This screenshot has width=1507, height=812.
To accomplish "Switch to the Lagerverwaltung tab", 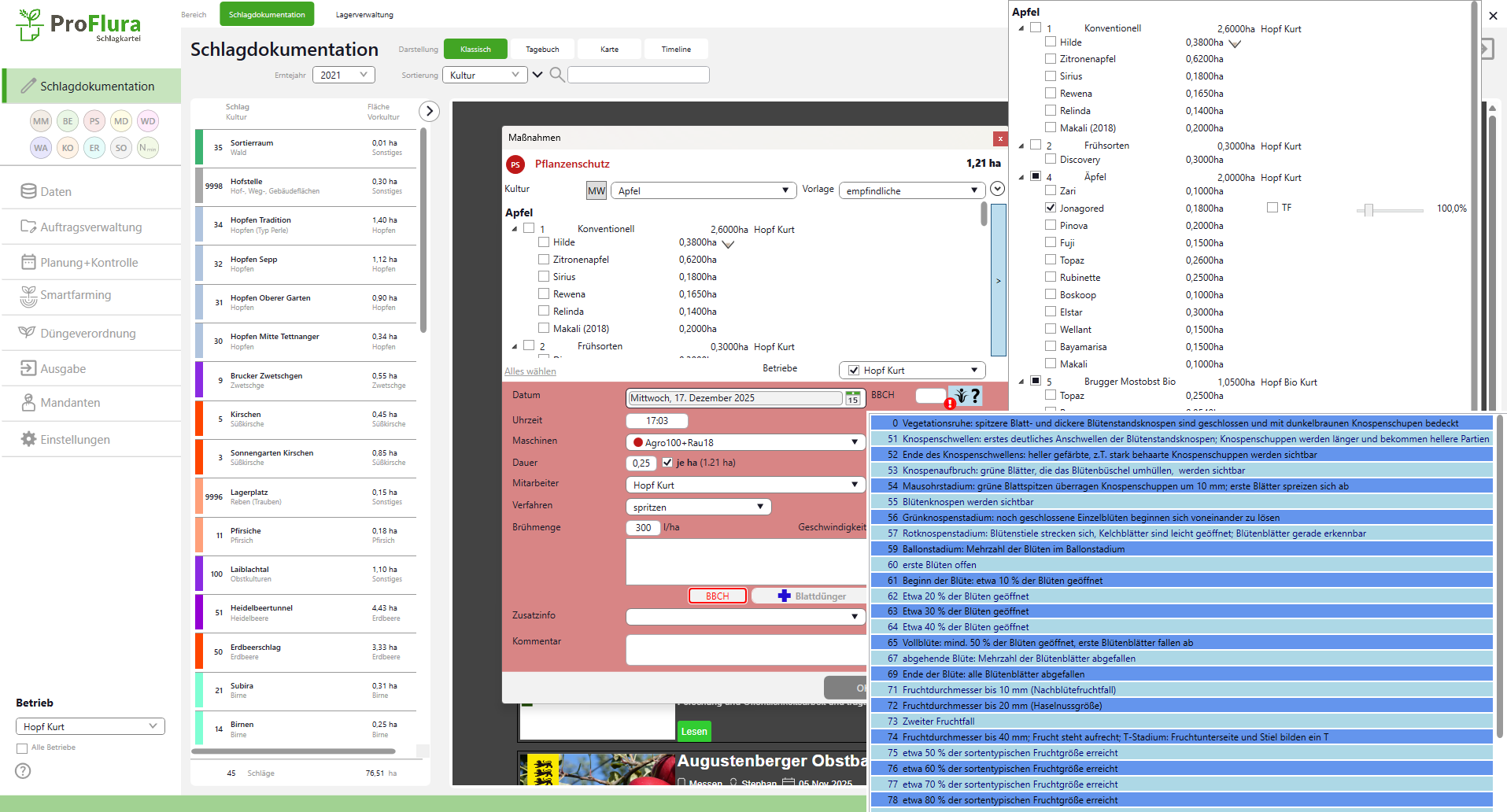I will [364, 15].
